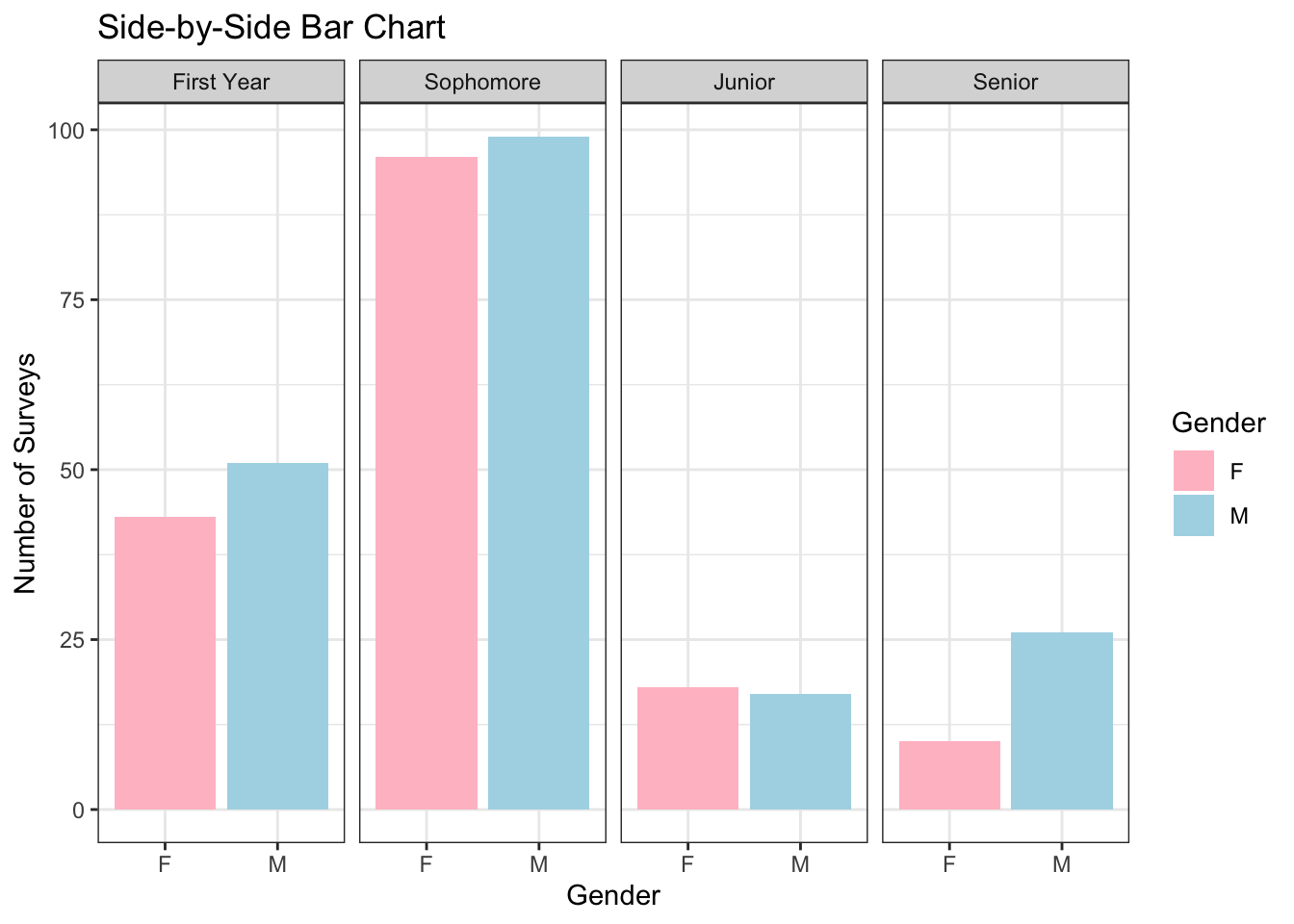Click the Sophomore female pink bar
Image resolution: width=1294 pixels, height=924 pixels.
[427, 483]
